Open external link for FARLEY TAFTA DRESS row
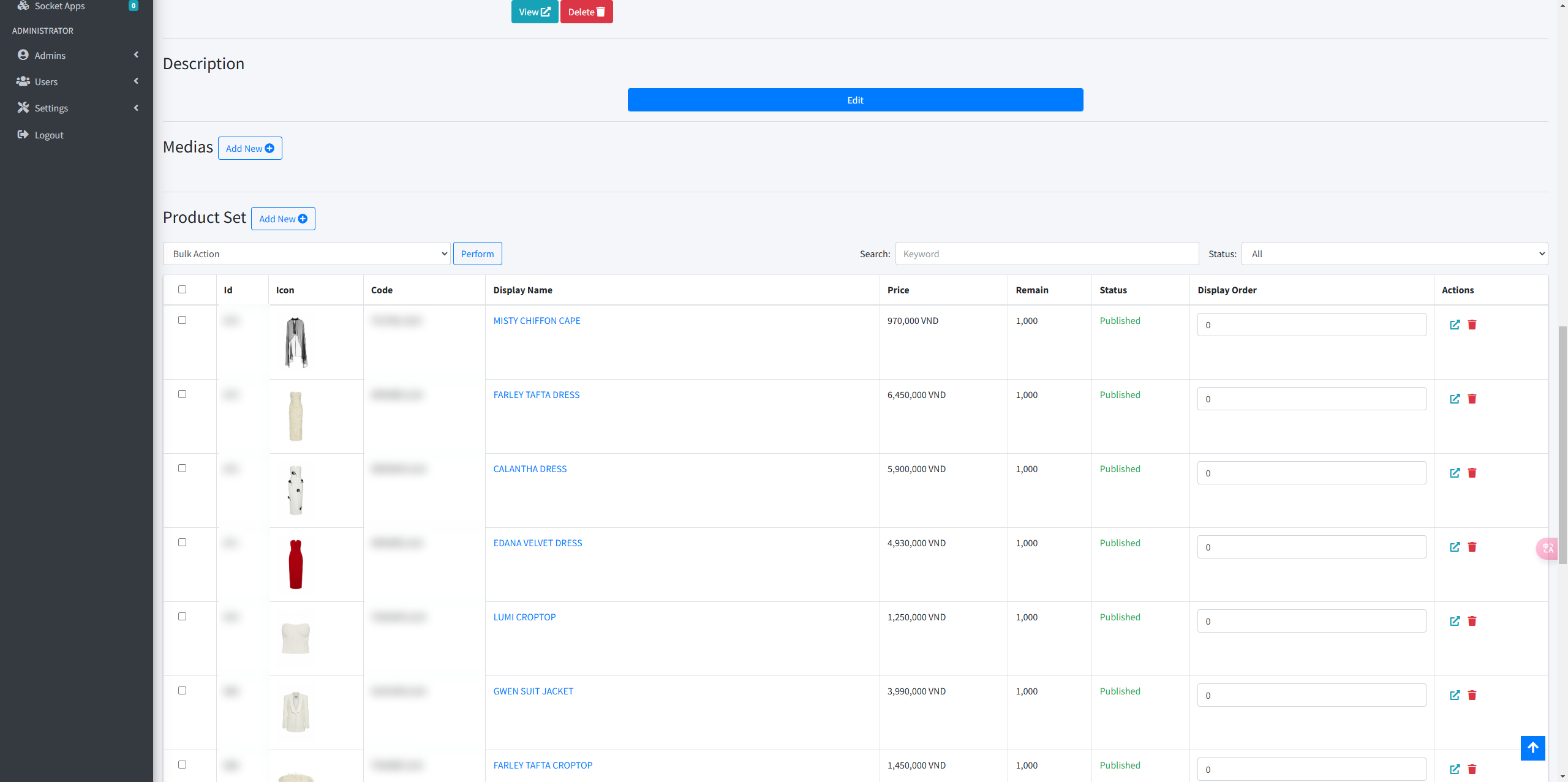Image resolution: width=1568 pixels, height=782 pixels. 1455,399
